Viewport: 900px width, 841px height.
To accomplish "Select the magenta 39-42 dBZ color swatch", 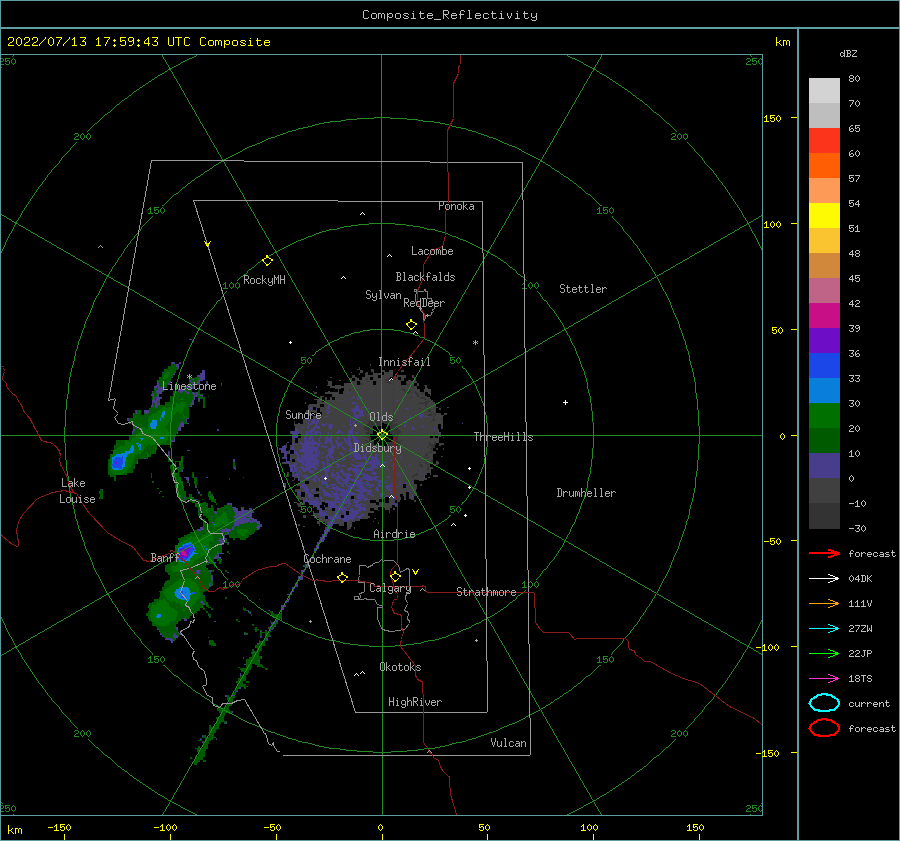I will click(824, 316).
